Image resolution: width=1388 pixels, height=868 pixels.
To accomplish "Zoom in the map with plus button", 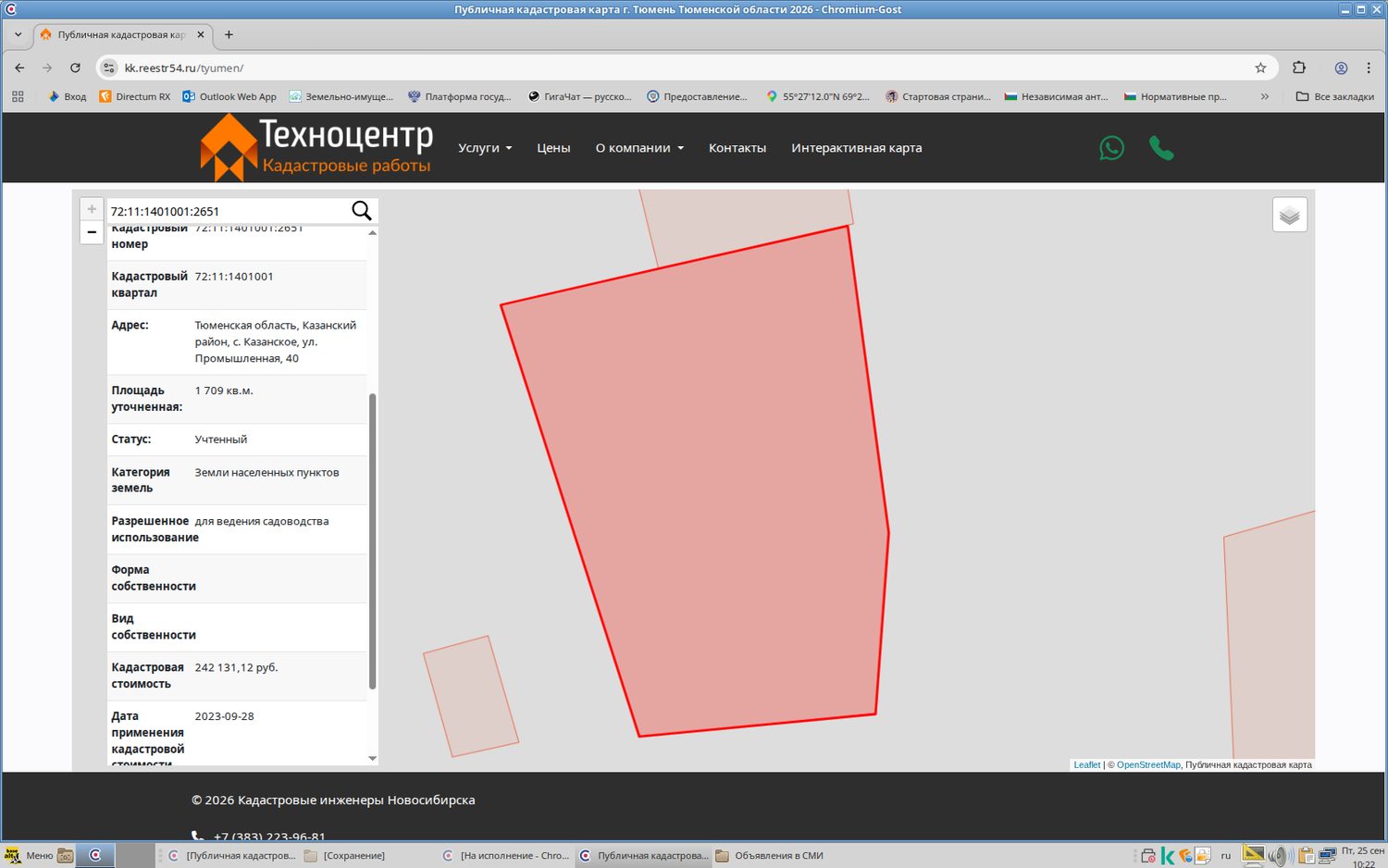I will (x=92, y=209).
